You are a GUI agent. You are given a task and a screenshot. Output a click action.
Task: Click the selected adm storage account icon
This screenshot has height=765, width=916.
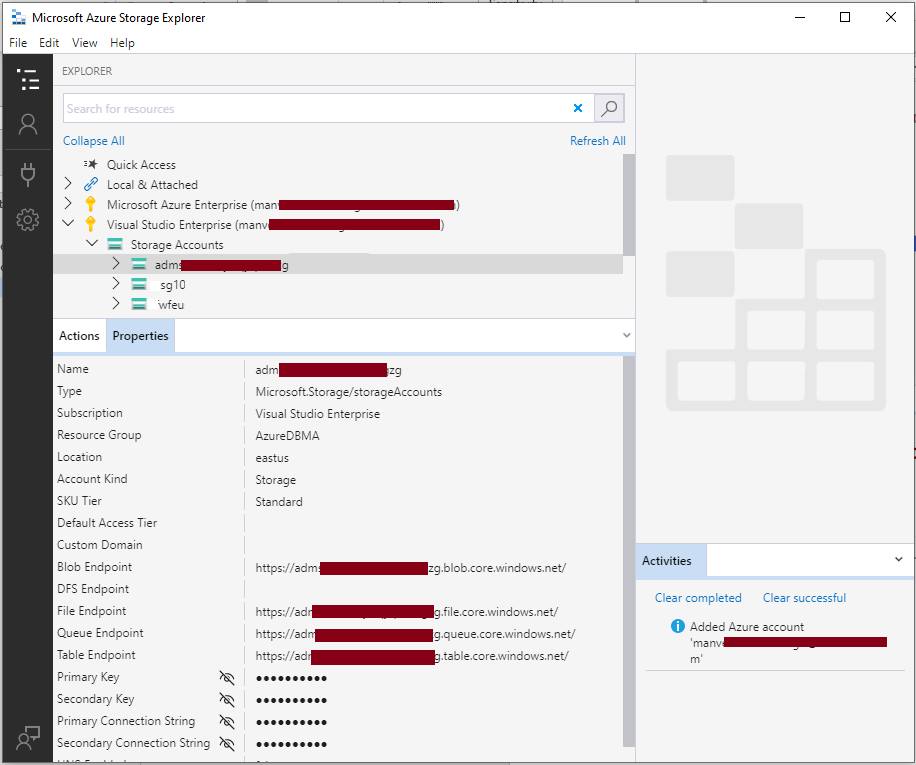pos(139,265)
